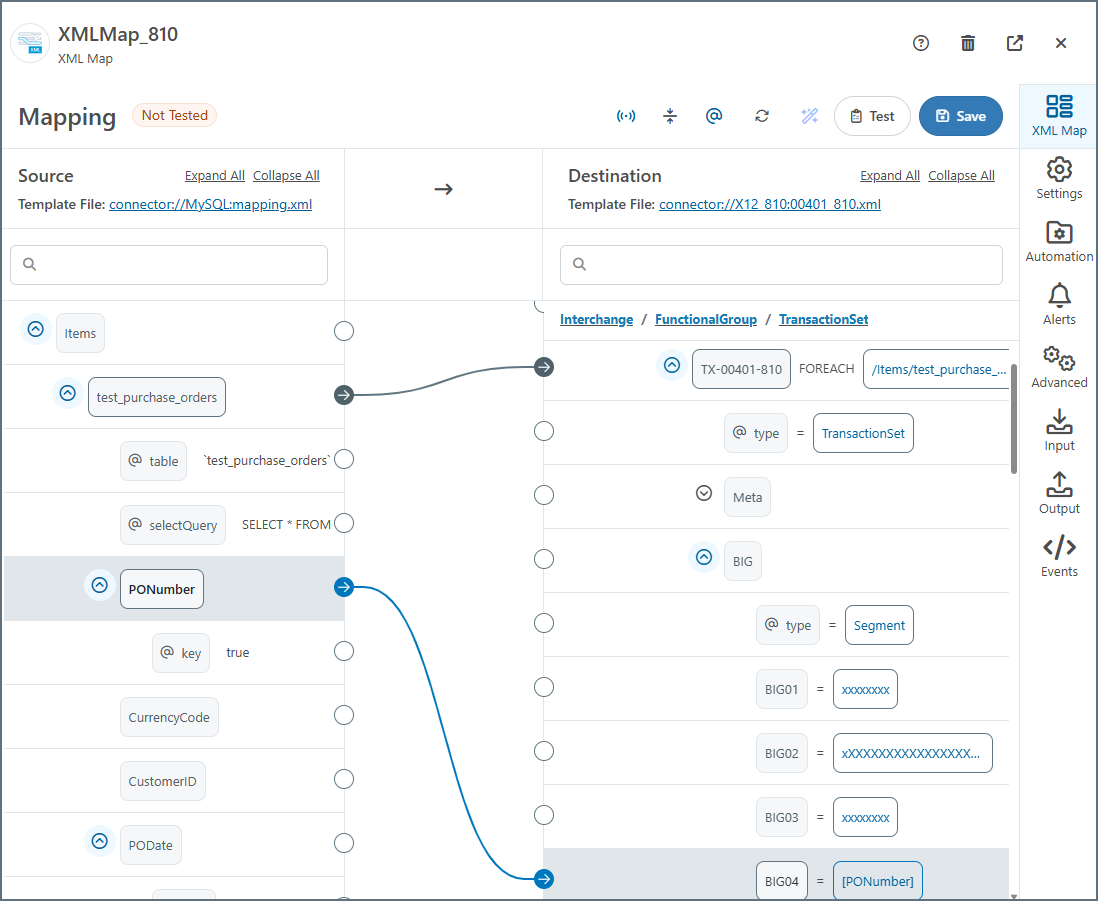Image resolution: width=1098 pixels, height=901 pixels.
Task: Click the Source search input field
Action: click(169, 265)
